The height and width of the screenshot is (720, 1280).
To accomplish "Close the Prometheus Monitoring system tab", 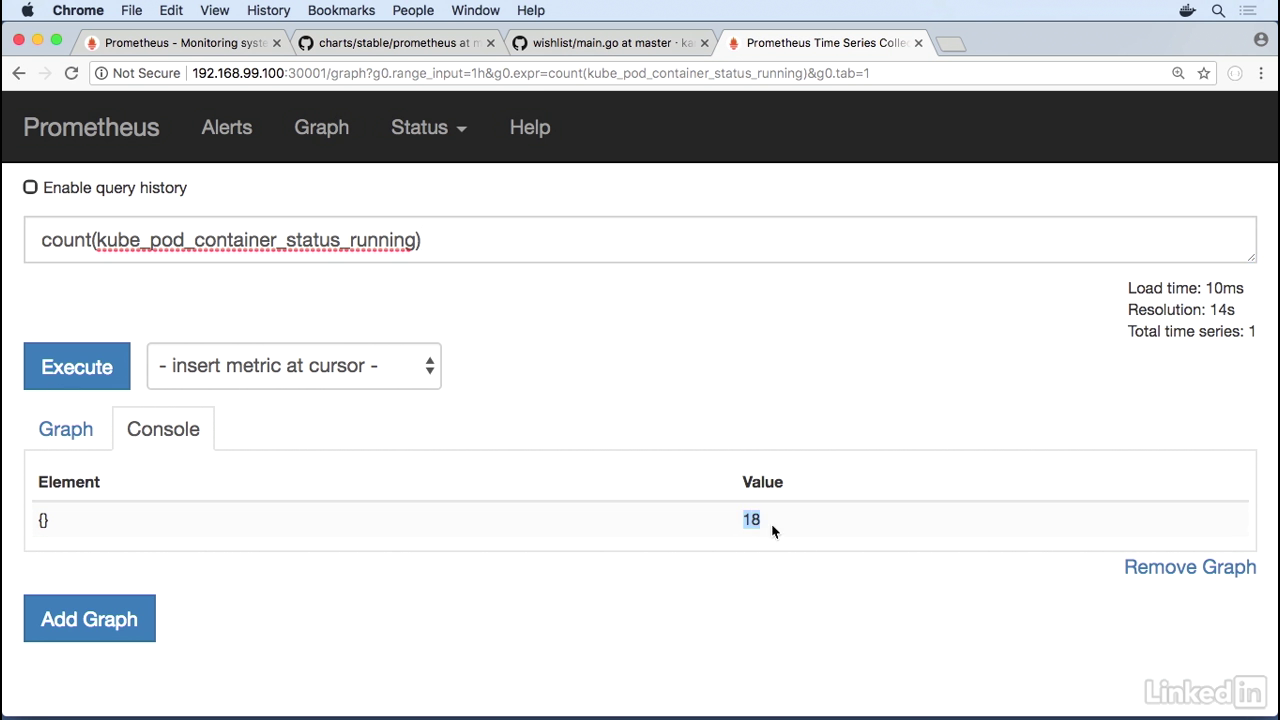I will tap(277, 43).
